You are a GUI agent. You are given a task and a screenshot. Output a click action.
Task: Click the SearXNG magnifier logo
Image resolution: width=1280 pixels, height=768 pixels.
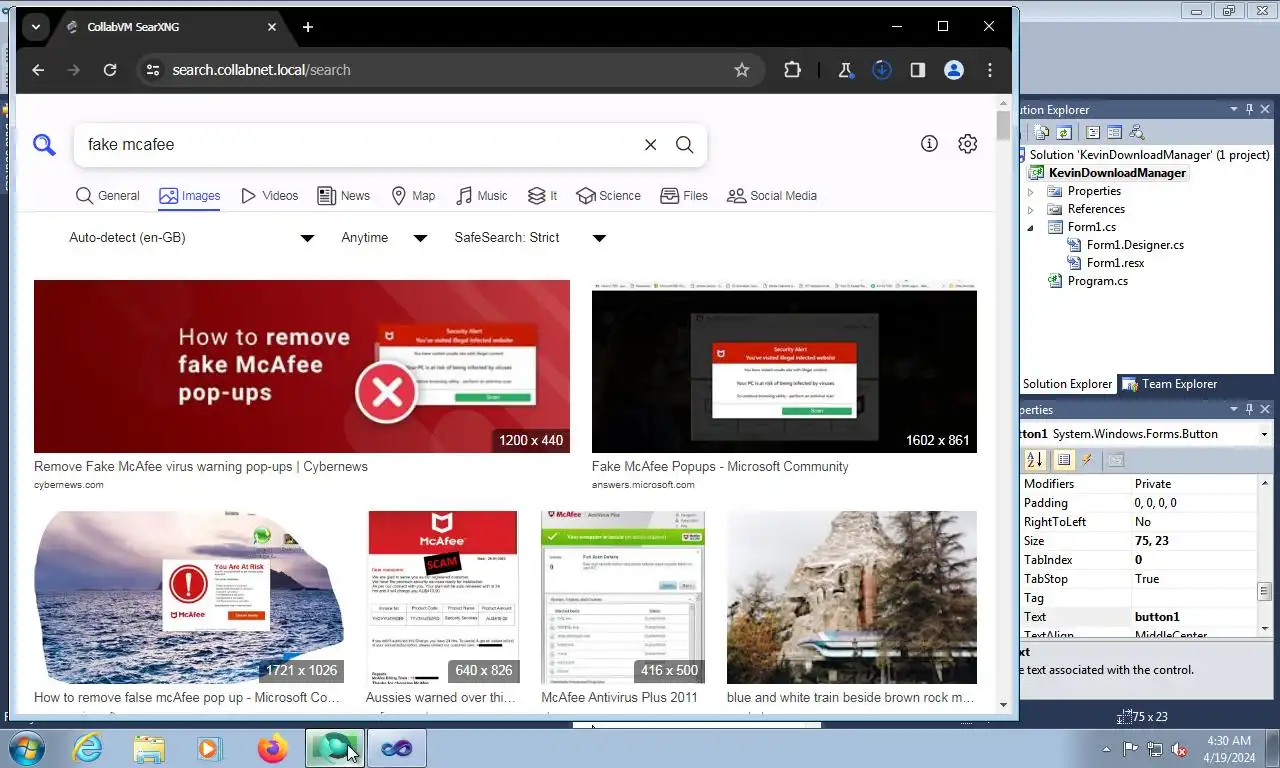pos(44,145)
